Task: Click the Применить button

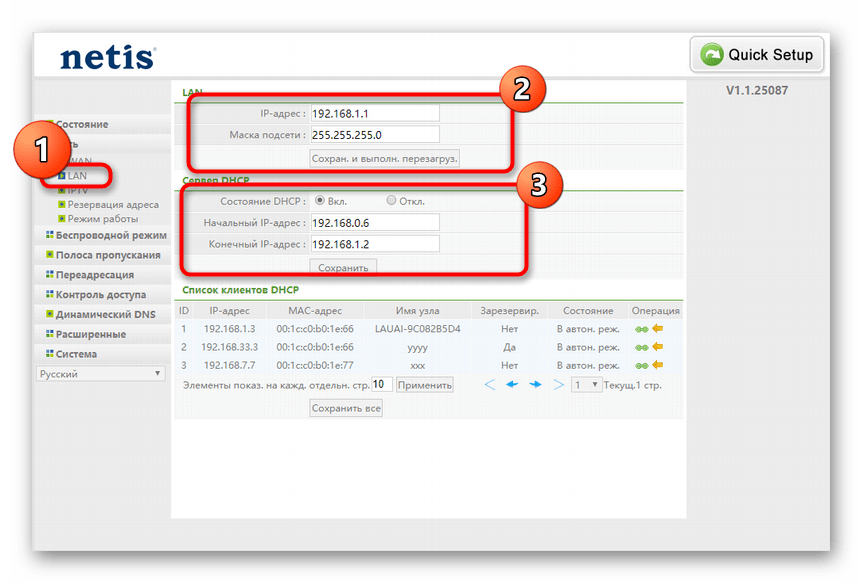Action: pos(425,385)
